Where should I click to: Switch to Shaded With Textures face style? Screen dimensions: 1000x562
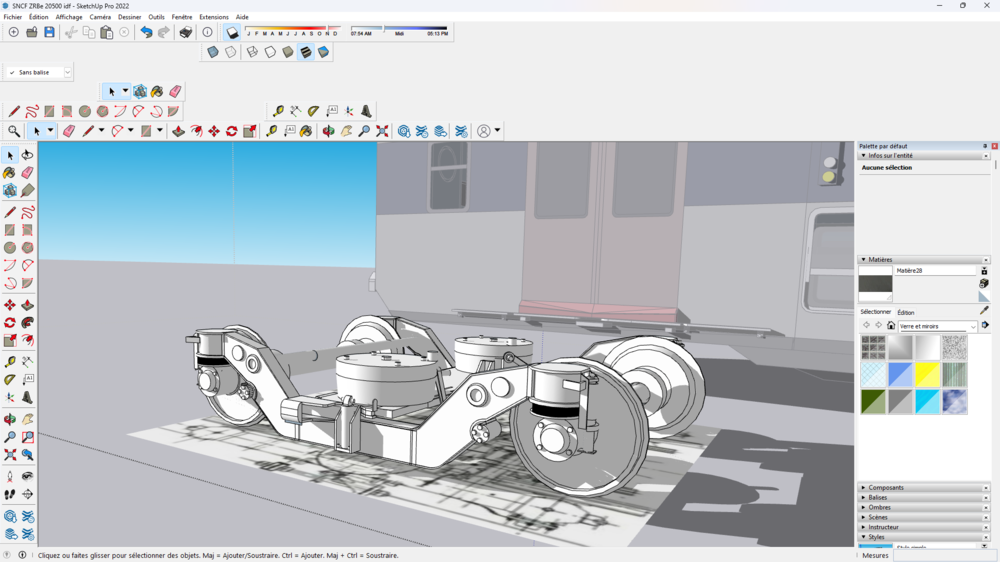306,52
